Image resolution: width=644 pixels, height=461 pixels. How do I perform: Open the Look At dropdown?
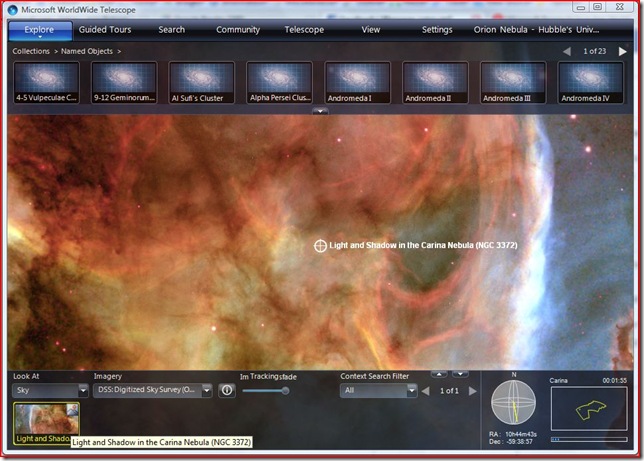tap(50, 390)
